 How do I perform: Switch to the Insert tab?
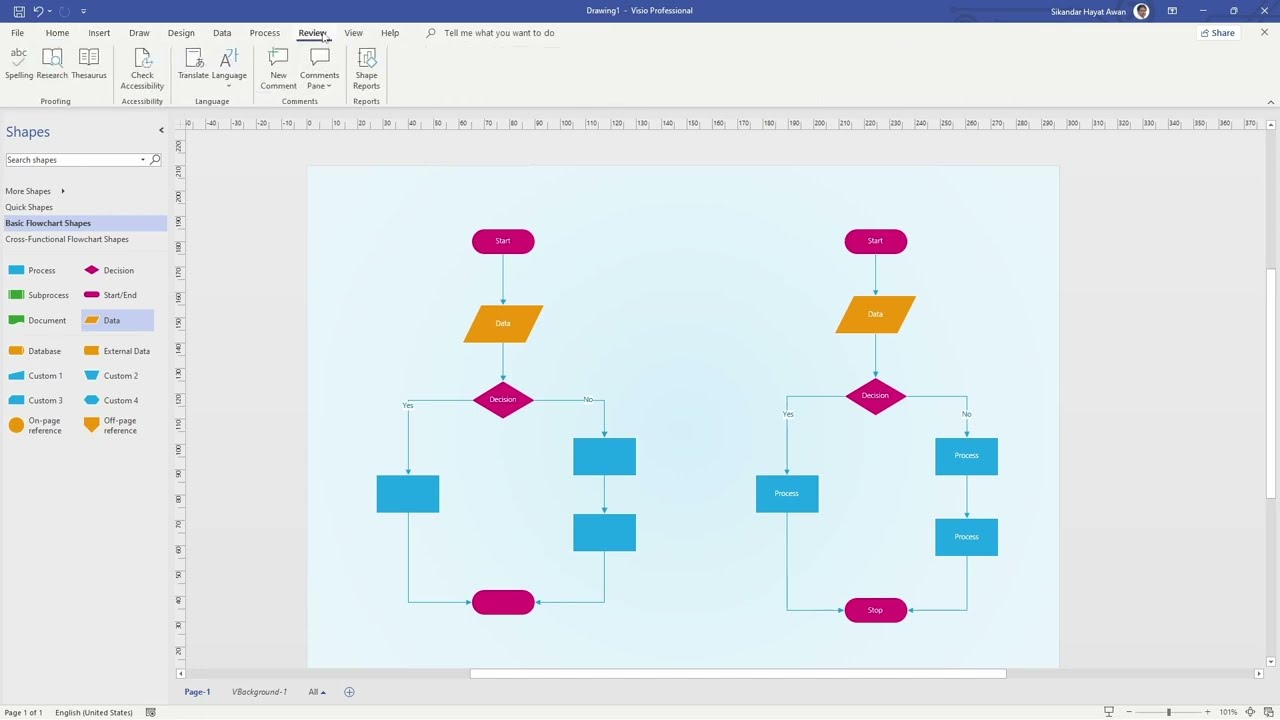[x=99, y=33]
